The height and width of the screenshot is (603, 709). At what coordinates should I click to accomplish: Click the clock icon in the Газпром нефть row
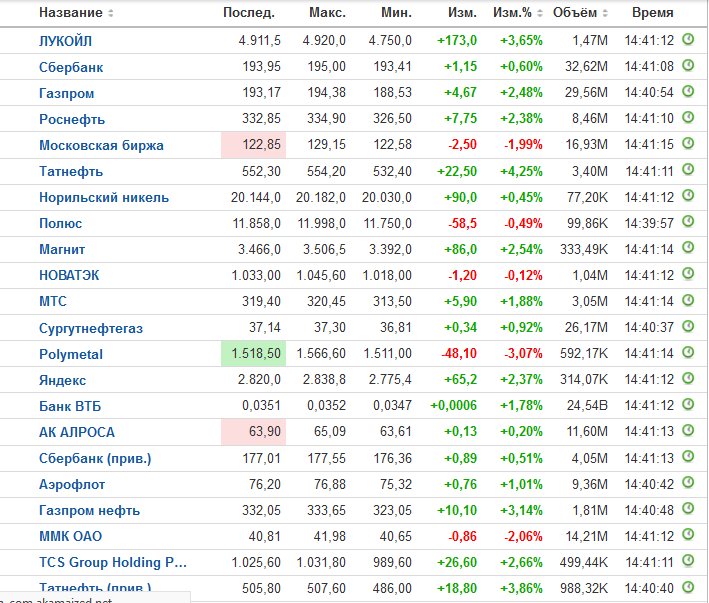pyautogui.click(x=688, y=509)
